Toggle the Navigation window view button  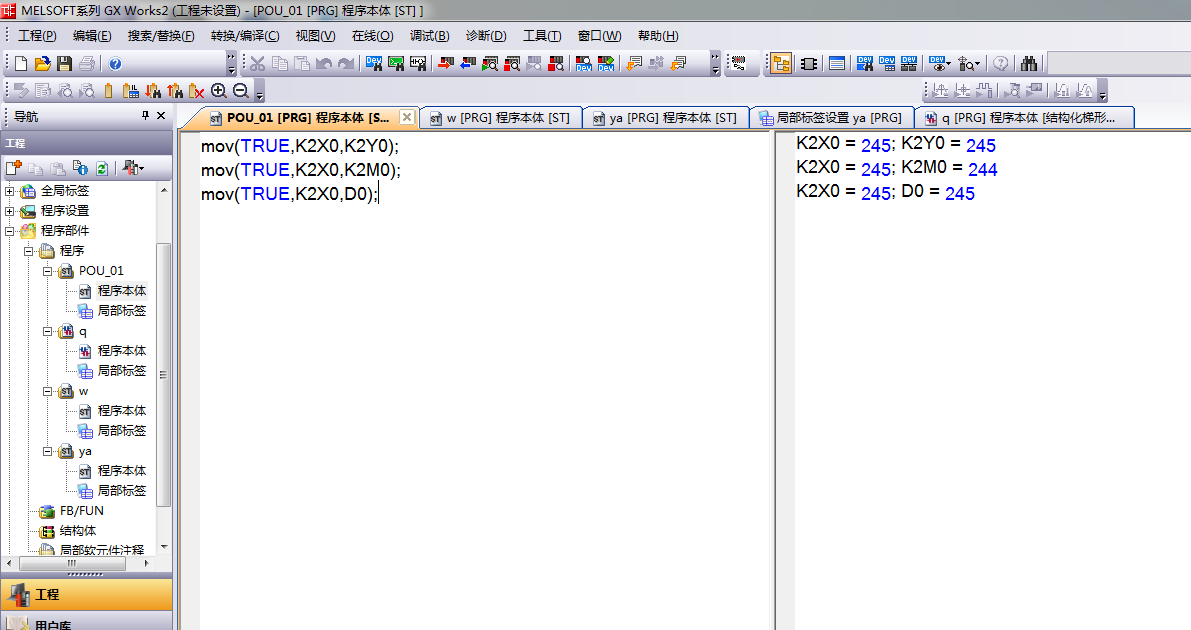point(781,64)
